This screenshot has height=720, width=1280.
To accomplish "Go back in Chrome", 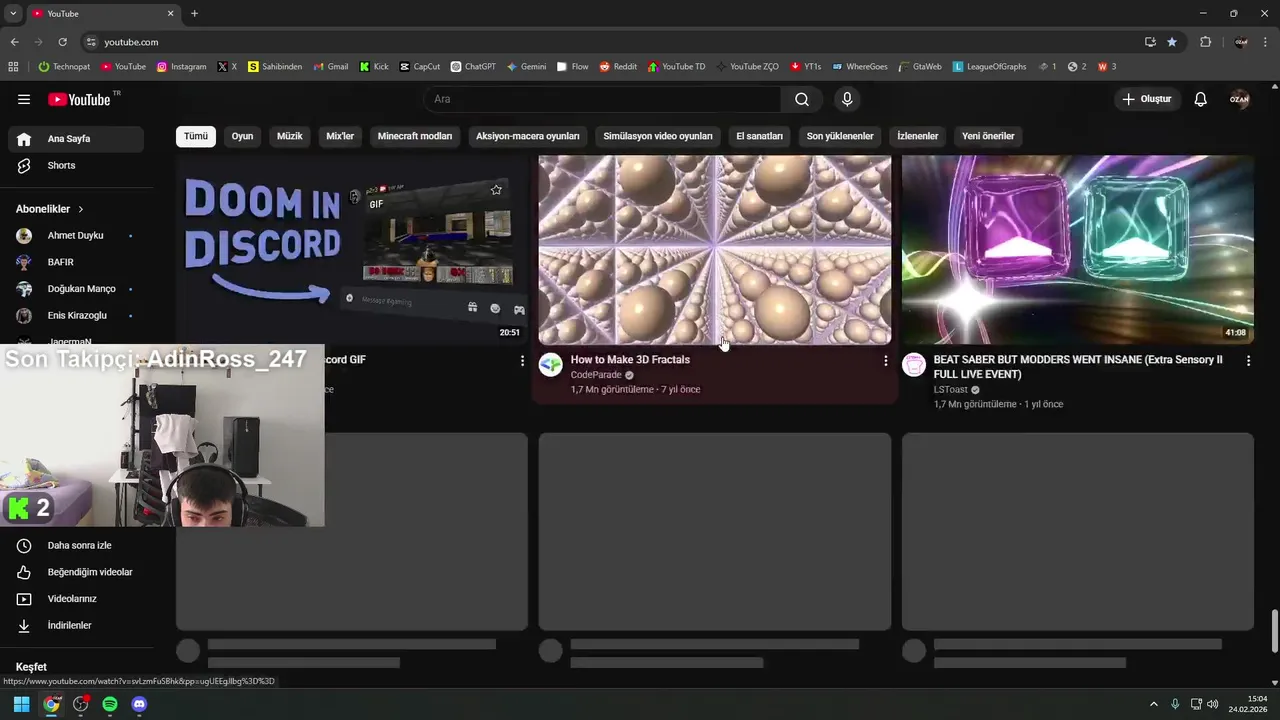I will (14, 42).
